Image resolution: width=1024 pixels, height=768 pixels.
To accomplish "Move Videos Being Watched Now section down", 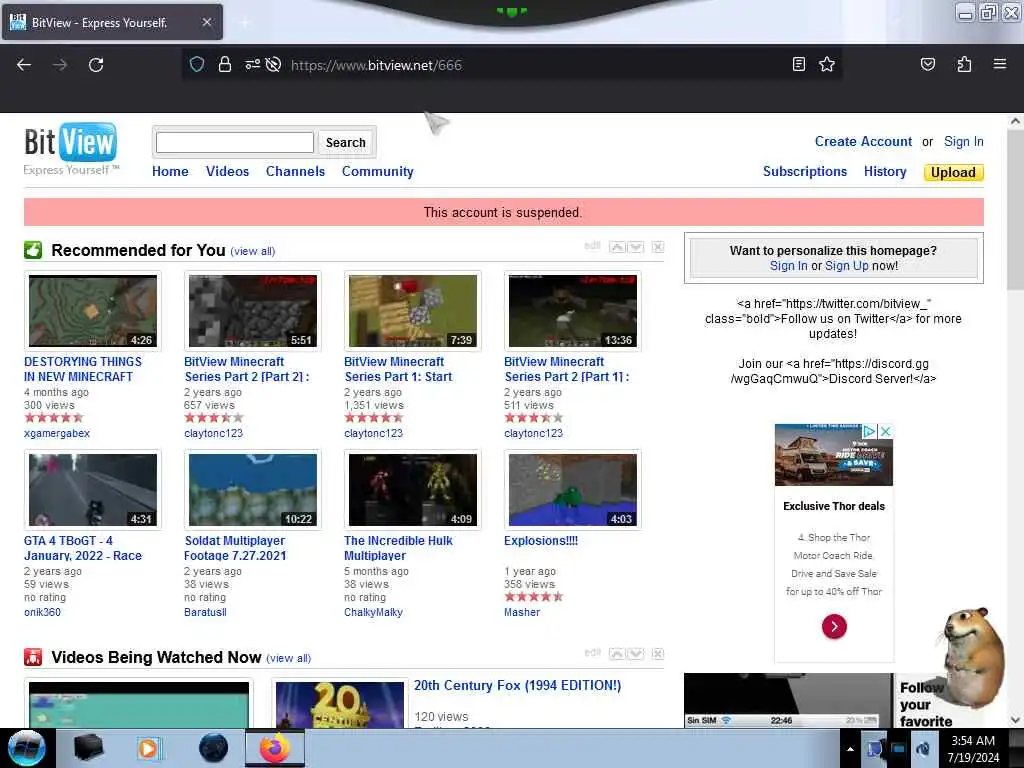I will [635, 654].
